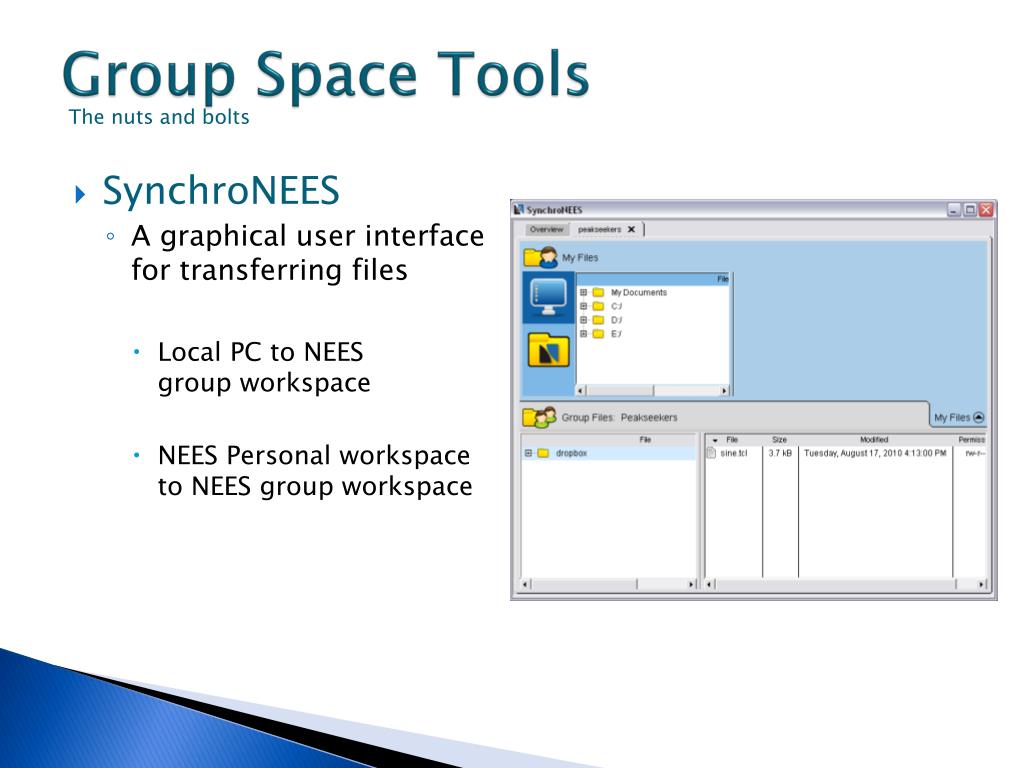This screenshot has width=1024, height=768.
Task: Expand the My Documents tree node
Action: click(x=584, y=293)
